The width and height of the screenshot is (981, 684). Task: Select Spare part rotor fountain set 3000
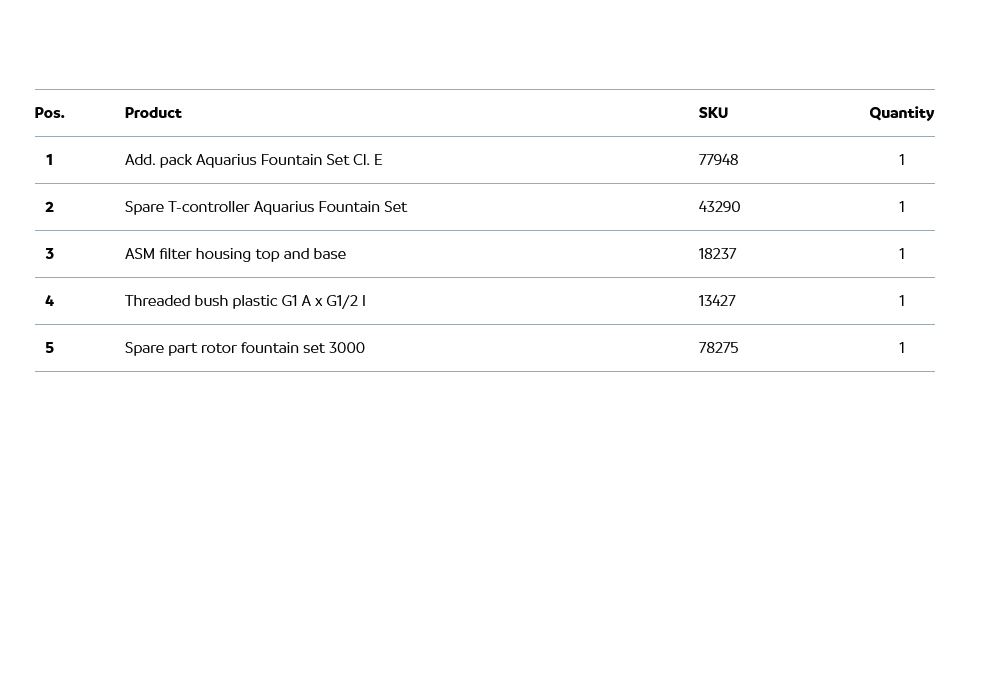pyautogui.click(x=244, y=348)
